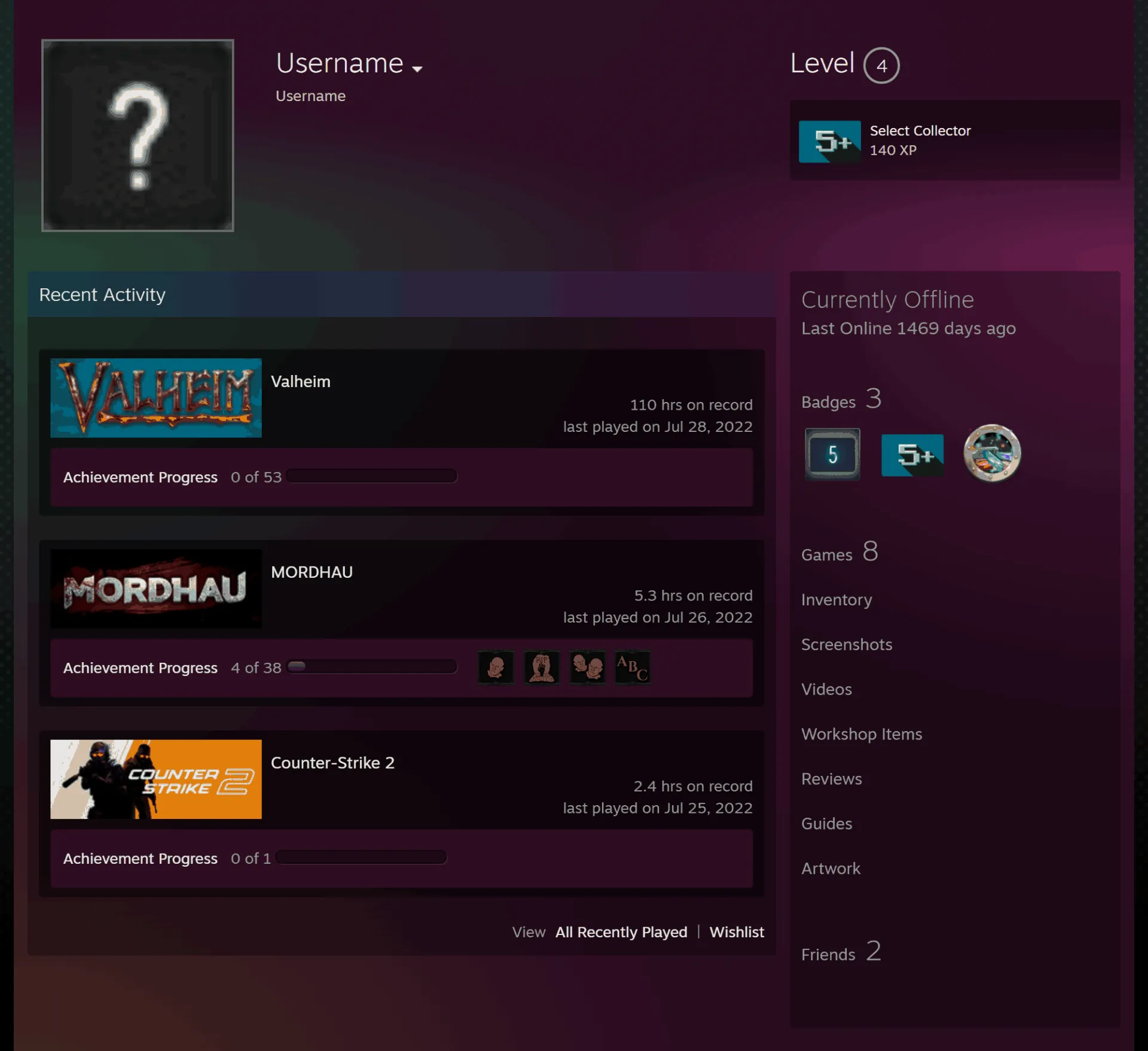View the MORDHAU ABC achievement icon
The height and width of the screenshot is (1051, 1148).
(x=633, y=667)
